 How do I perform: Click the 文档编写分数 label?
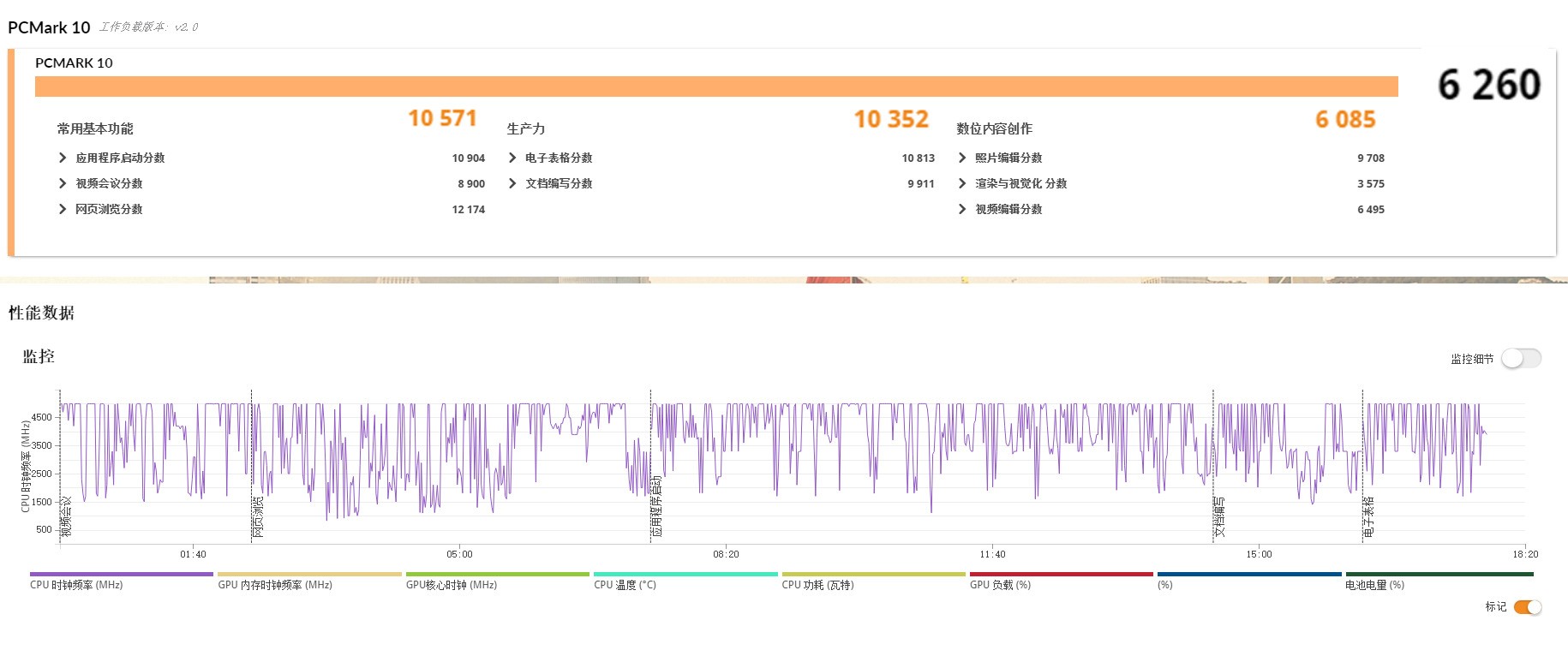(559, 183)
